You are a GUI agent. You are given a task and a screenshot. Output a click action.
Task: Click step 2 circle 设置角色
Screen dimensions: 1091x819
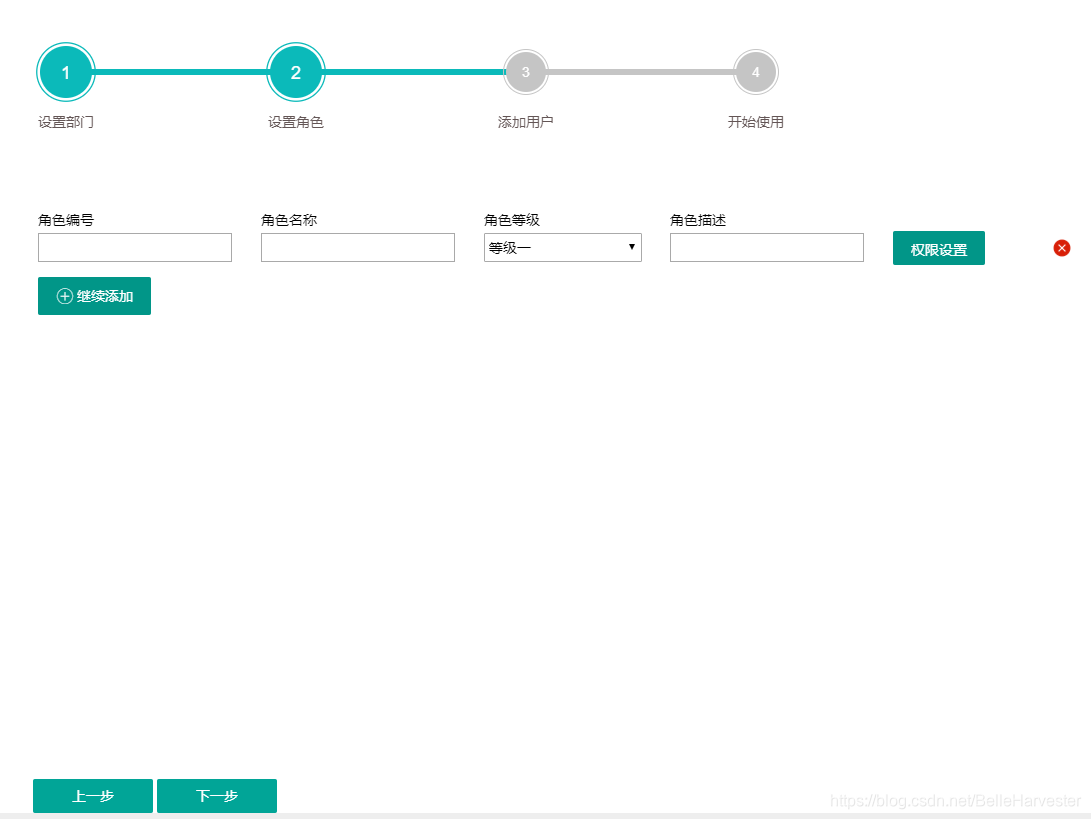(x=296, y=72)
